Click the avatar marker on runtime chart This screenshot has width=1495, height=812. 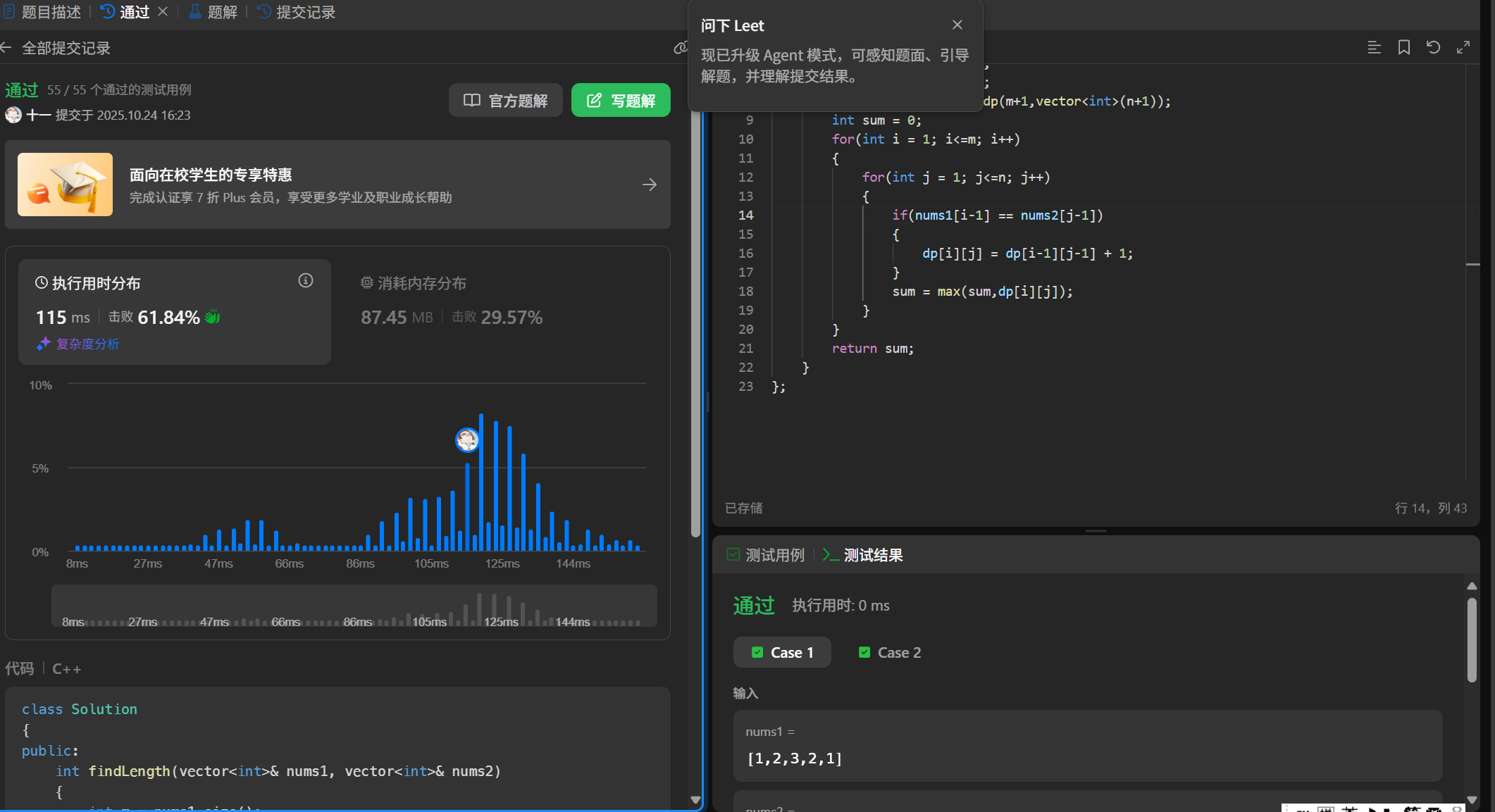467,440
